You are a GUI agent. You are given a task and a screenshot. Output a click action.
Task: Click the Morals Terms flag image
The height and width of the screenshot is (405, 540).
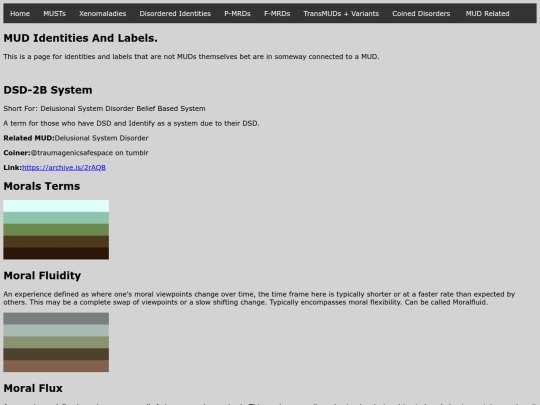pyautogui.click(x=56, y=230)
